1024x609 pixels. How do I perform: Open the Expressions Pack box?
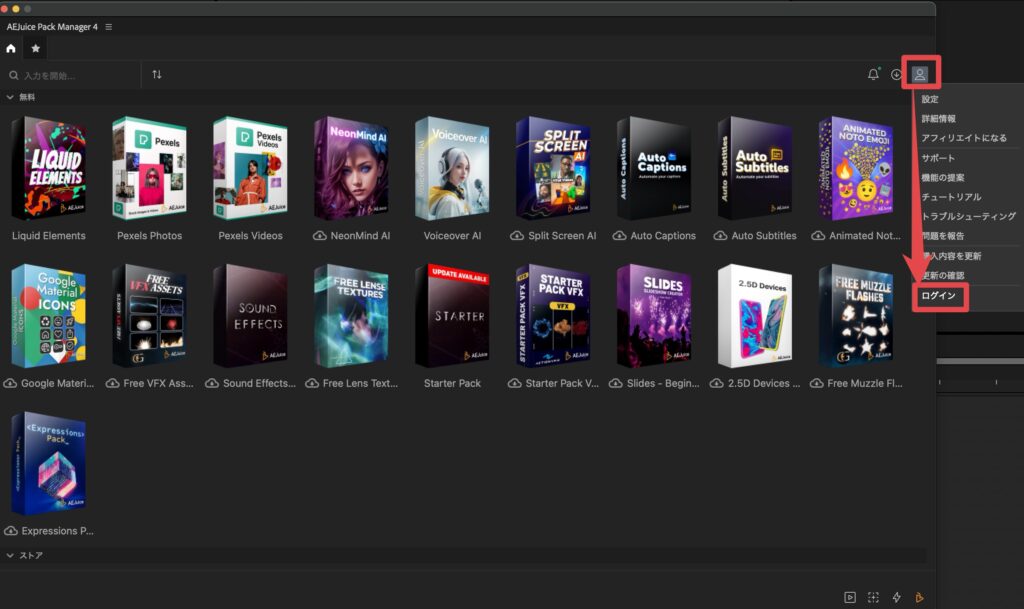click(x=49, y=463)
